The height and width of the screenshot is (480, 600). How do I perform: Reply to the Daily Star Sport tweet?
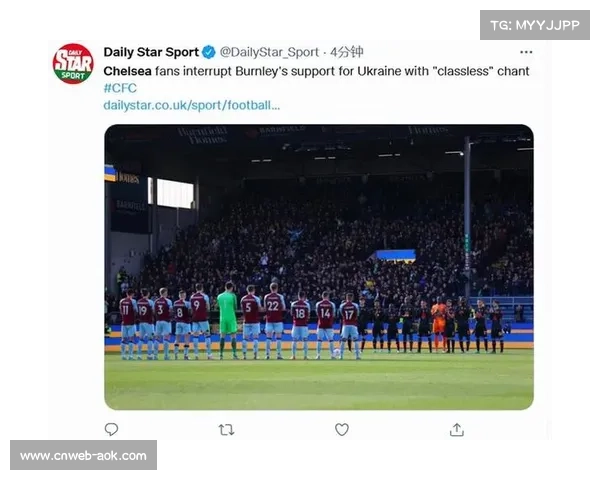(x=111, y=429)
